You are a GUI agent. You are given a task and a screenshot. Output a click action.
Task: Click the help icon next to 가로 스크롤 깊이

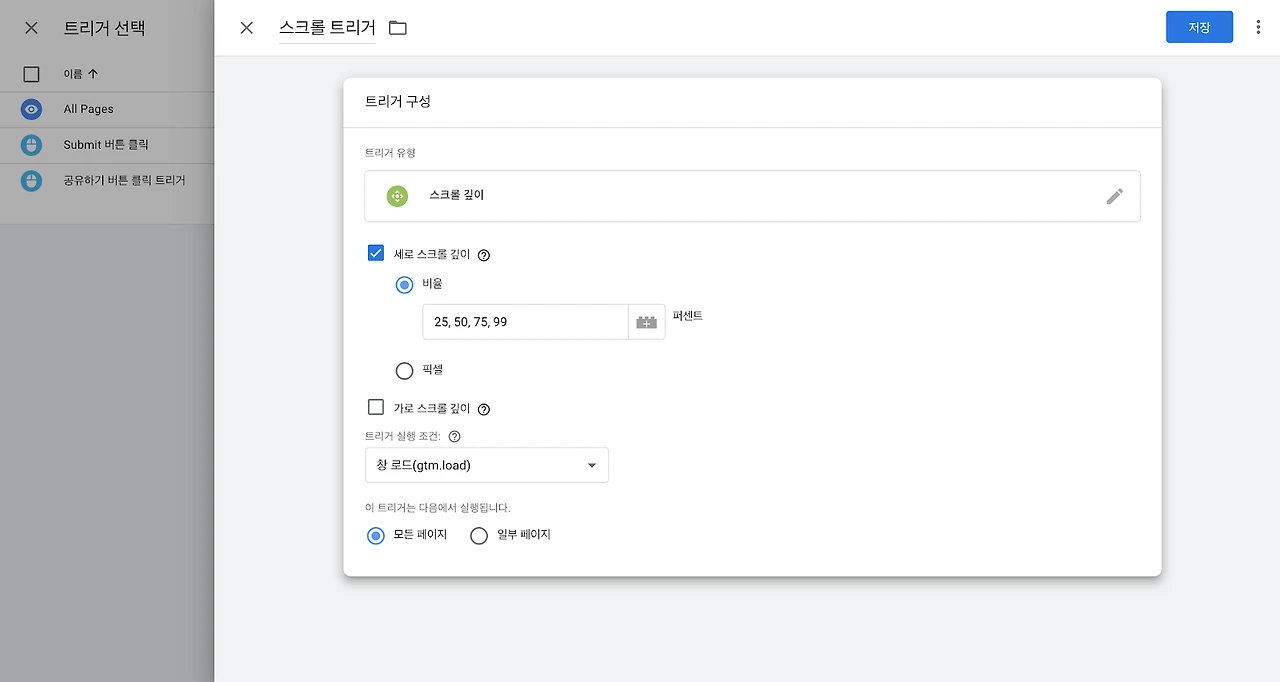(x=484, y=409)
